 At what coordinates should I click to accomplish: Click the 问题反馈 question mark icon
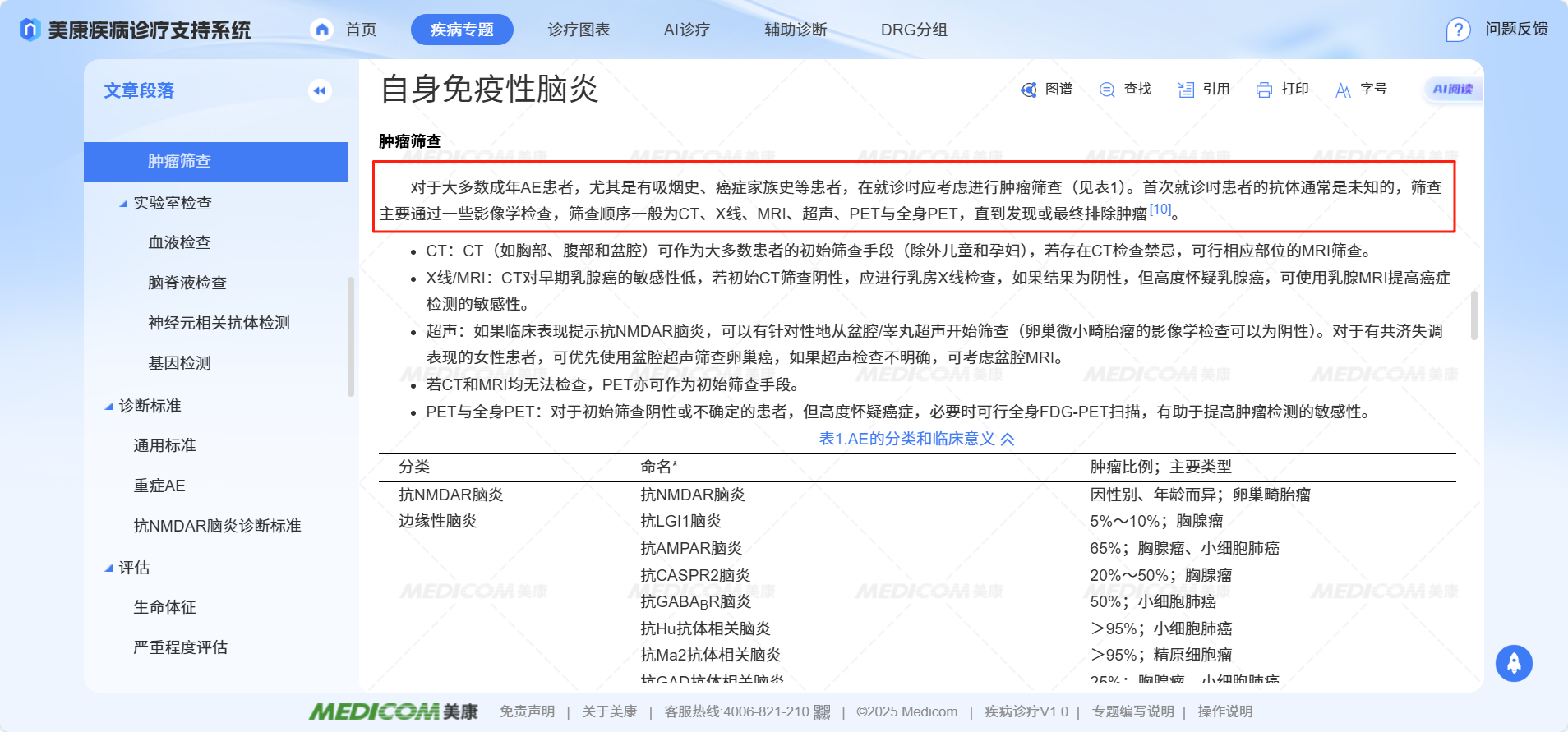pos(1457,30)
